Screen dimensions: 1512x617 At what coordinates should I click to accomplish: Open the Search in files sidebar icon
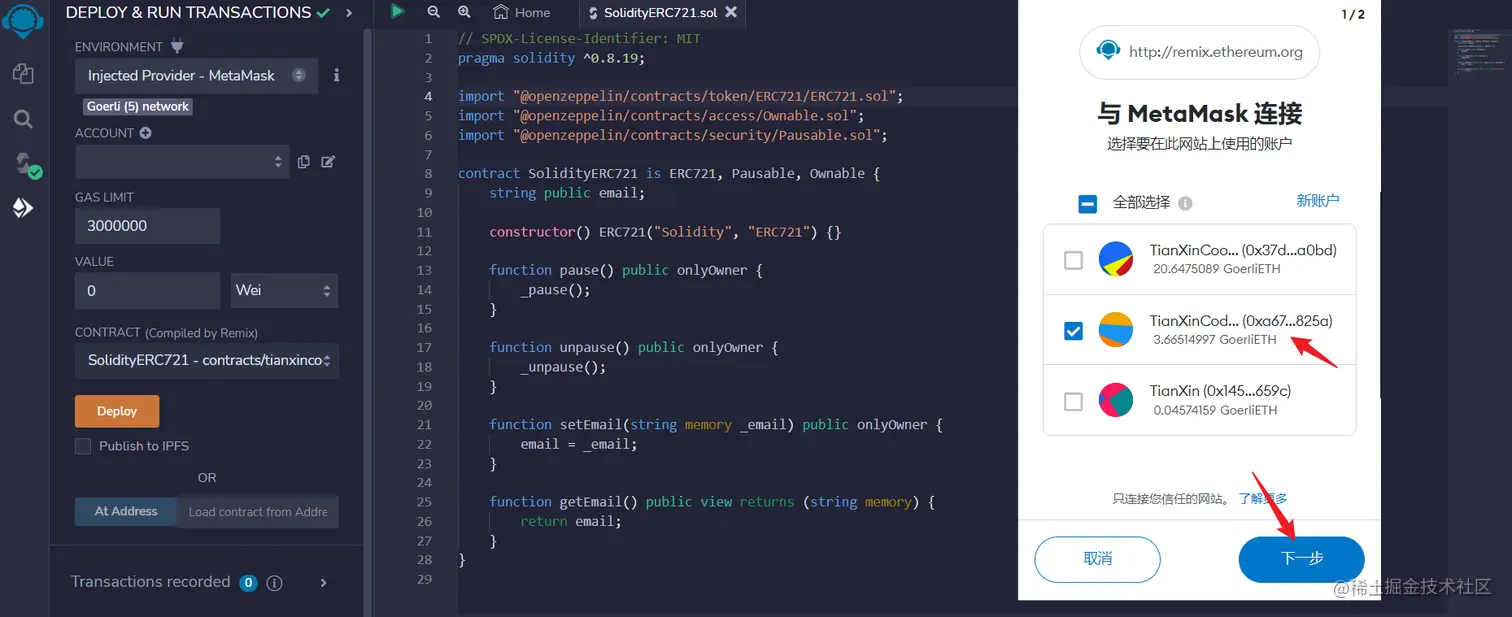point(23,119)
